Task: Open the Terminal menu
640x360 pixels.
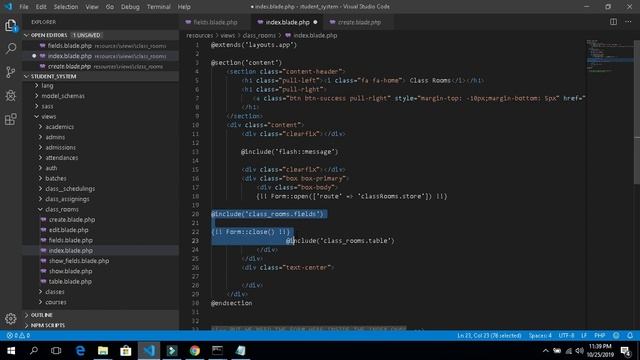Action: pos(158,7)
